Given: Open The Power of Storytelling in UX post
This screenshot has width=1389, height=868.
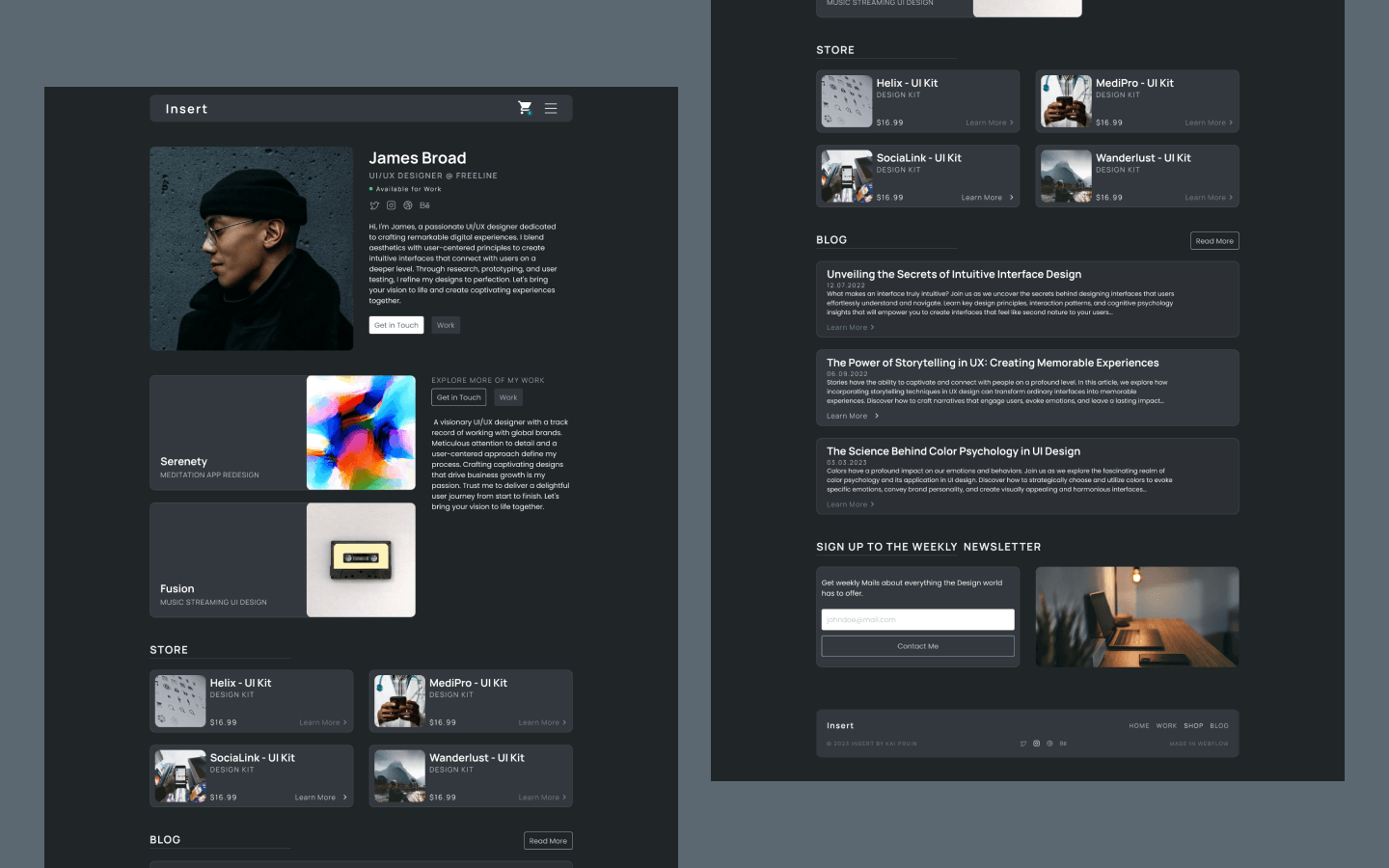Looking at the screenshot, I should 993,364.
